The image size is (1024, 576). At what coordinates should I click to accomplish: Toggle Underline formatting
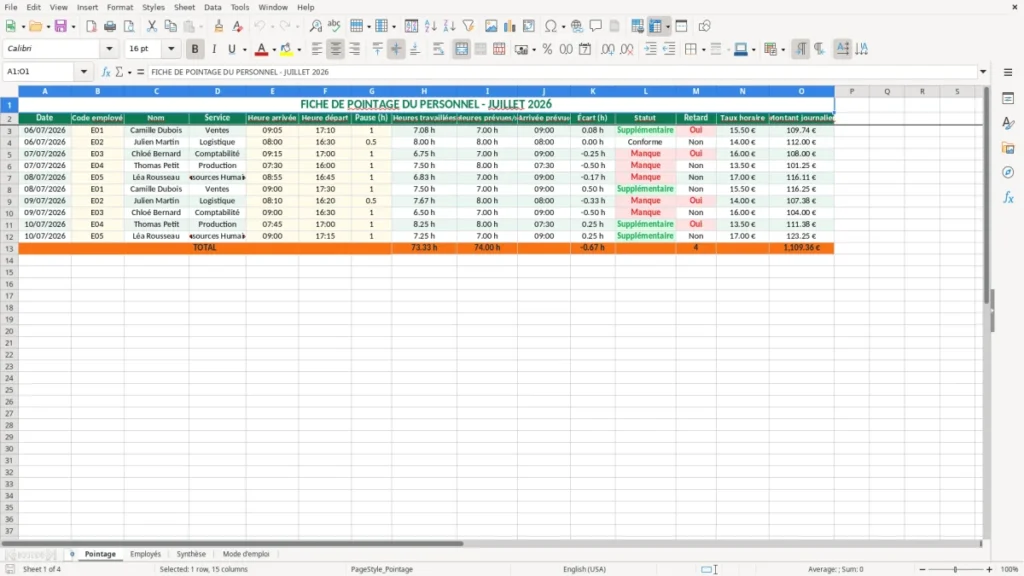point(232,49)
